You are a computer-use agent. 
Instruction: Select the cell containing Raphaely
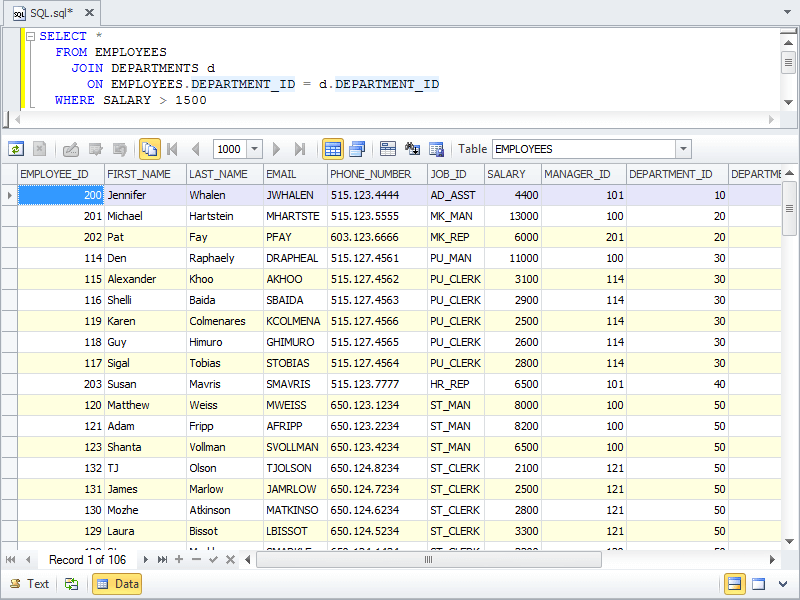click(225, 258)
